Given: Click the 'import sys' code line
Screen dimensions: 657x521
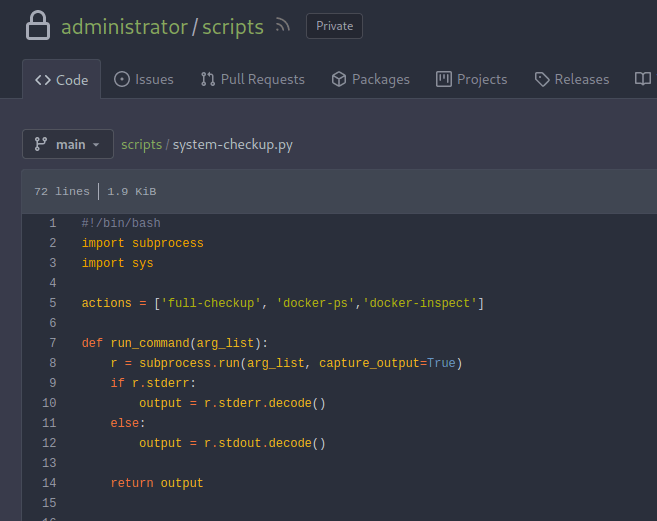Looking at the screenshot, I should [x=117, y=263].
